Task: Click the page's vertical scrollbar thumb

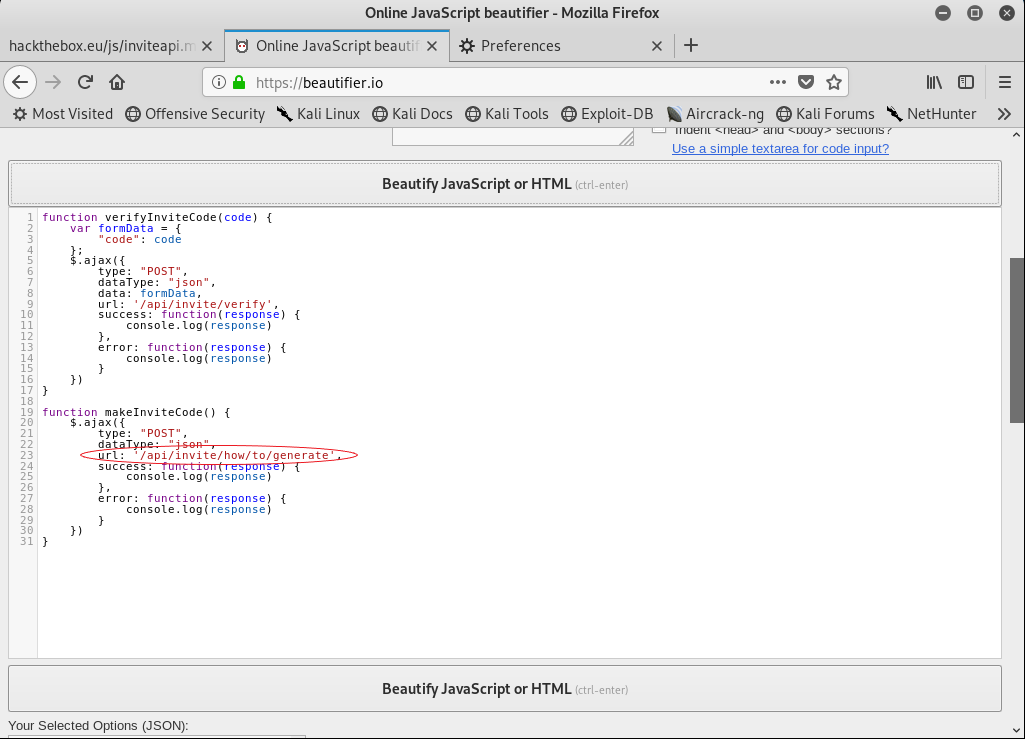Action: click(1017, 340)
